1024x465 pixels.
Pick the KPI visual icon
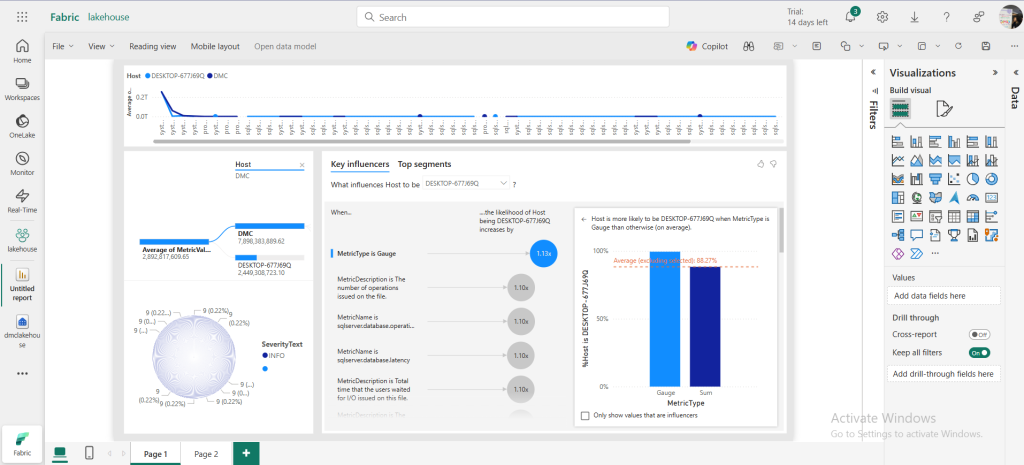click(916, 216)
